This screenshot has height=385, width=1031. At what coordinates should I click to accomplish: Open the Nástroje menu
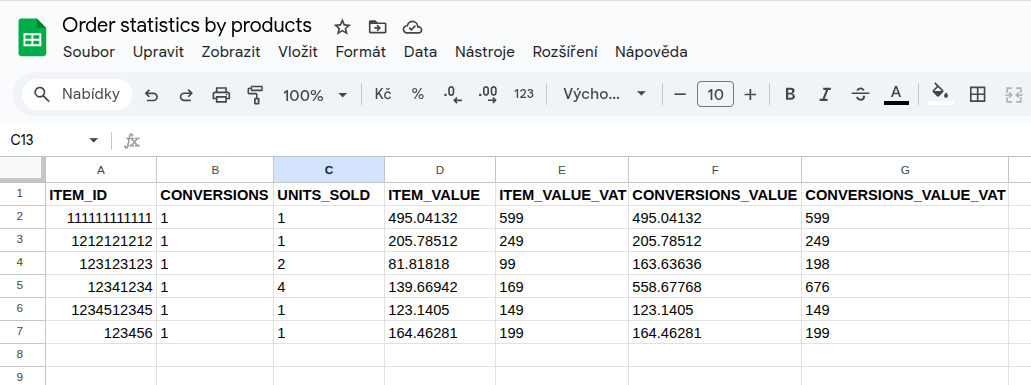pyautogui.click(x=485, y=52)
